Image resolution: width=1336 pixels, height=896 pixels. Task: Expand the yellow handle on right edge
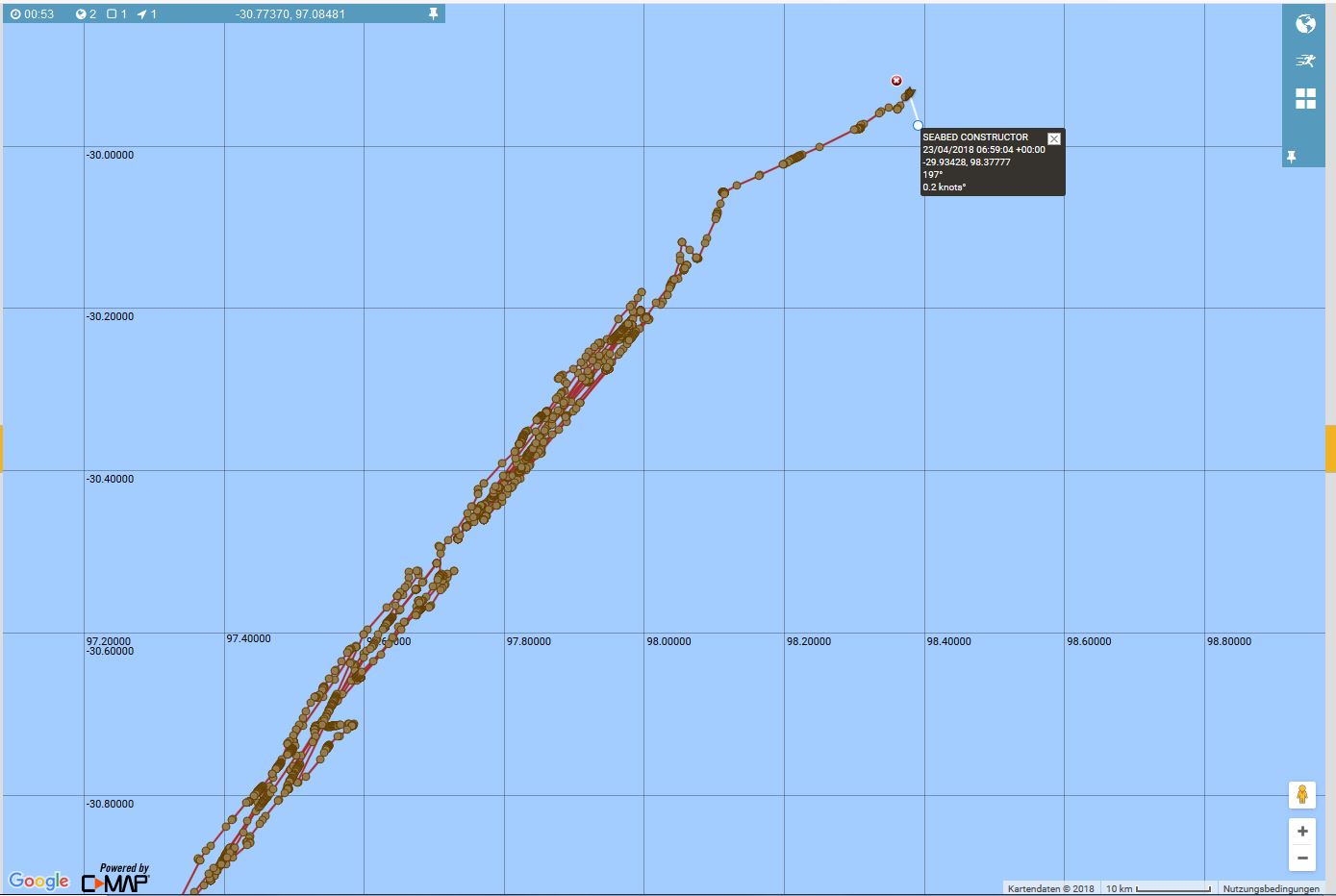[1331, 448]
